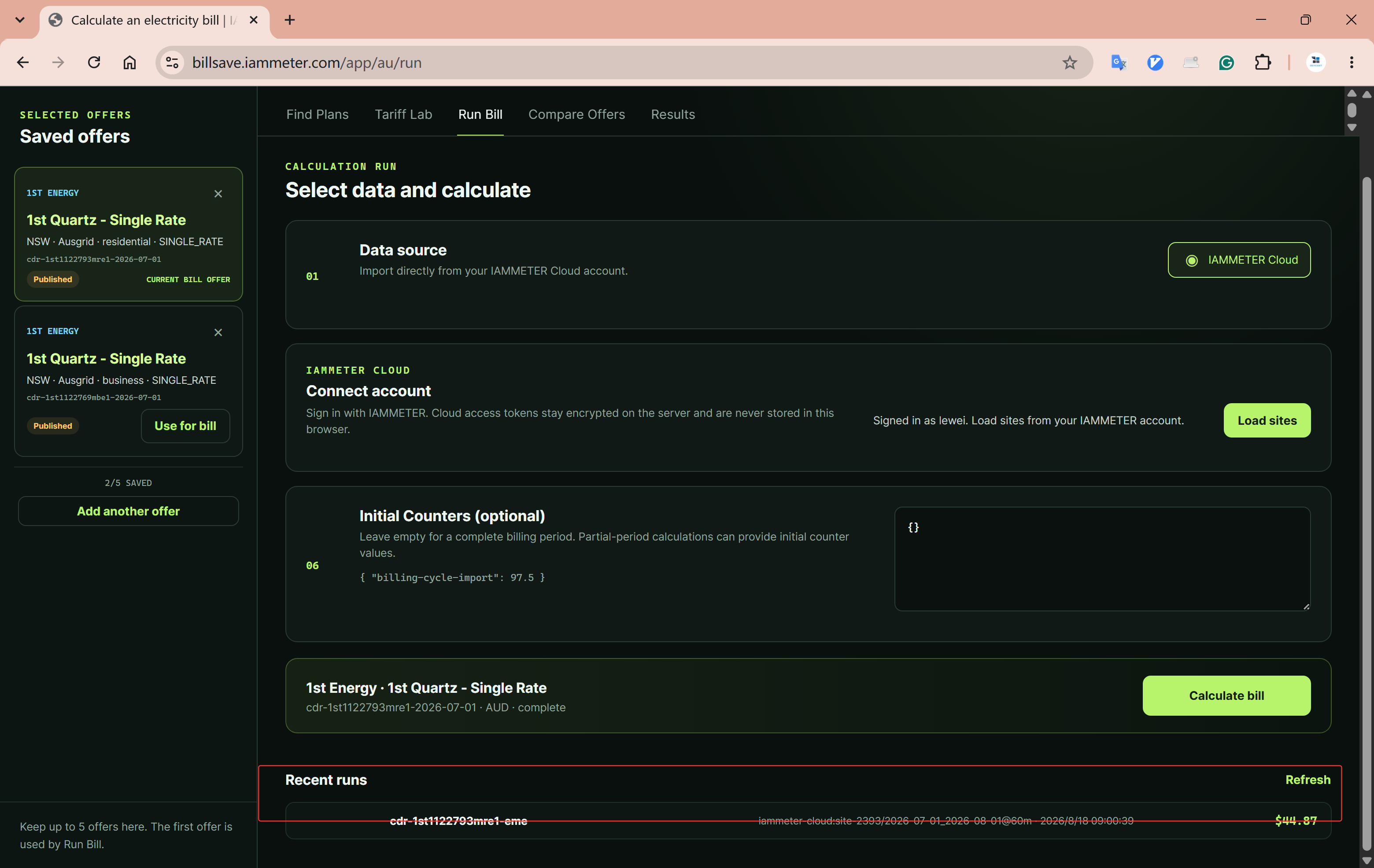Image resolution: width=1374 pixels, height=868 pixels.
Task: Click the offer ID cdr-1st1122769mbe1-2026-07-01
Action: [x=93, y=397]
